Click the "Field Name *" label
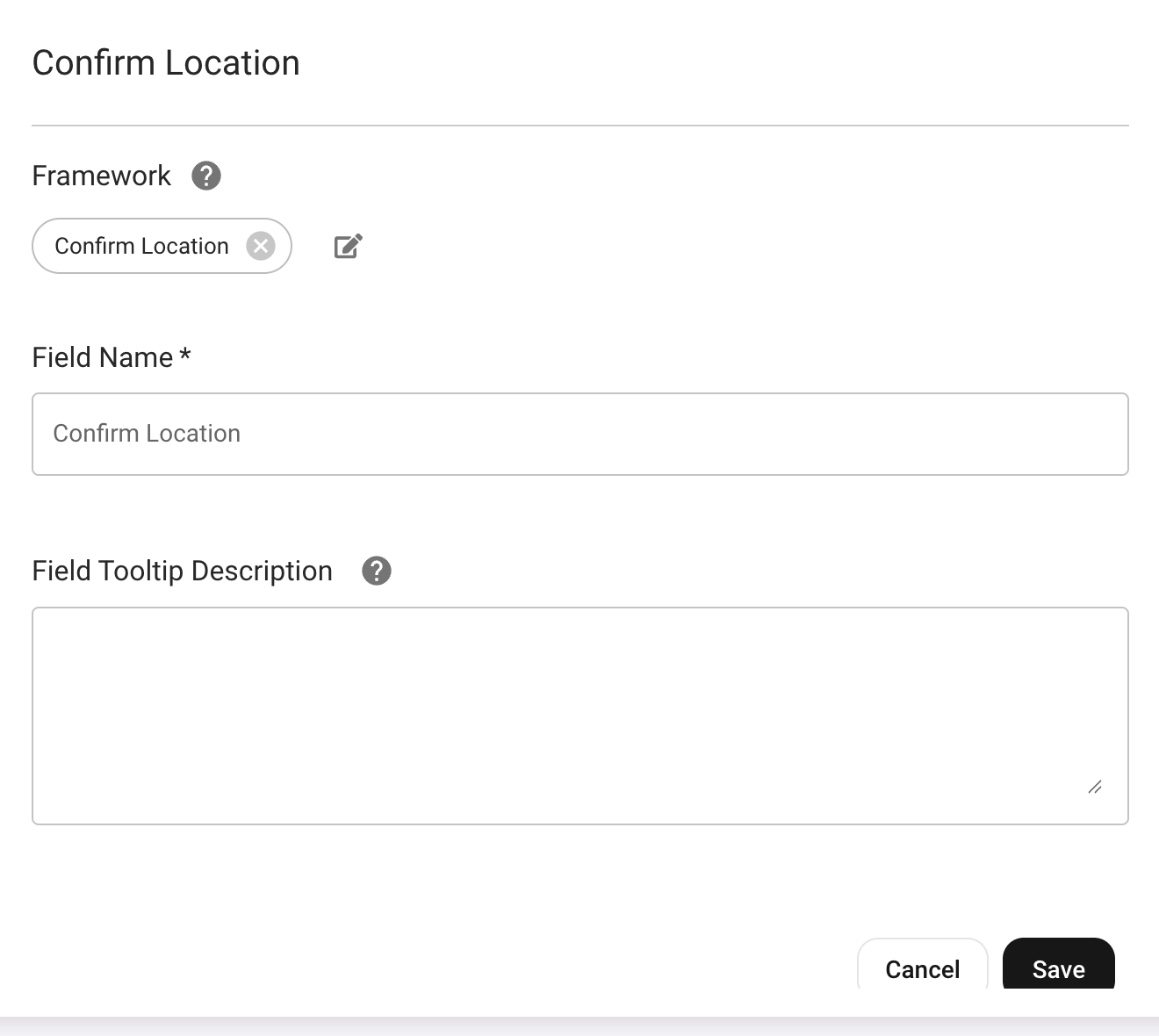This screenshot has height=1036, width=1159. [x=112, y=358]
